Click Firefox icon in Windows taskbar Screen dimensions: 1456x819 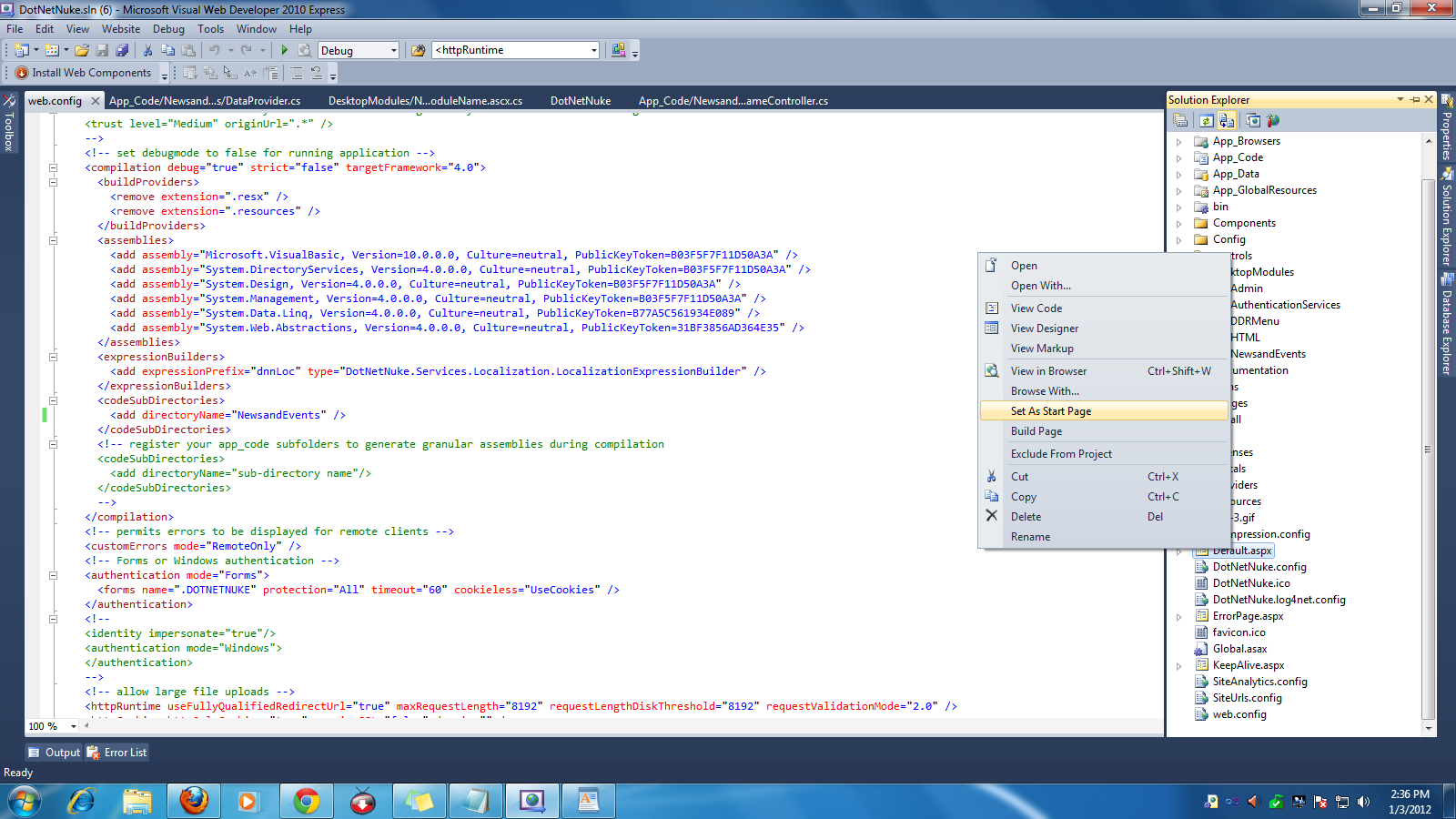click(x=194, y=801)
